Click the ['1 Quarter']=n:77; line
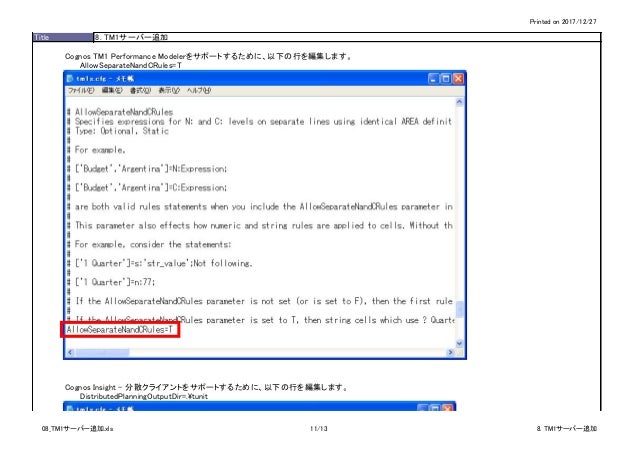Screen dimensions: 638x451 111,282
